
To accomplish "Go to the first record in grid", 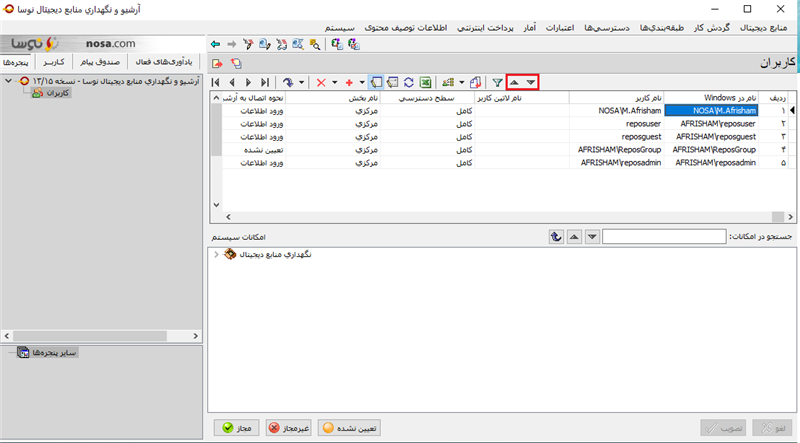I will pos(217,82).
